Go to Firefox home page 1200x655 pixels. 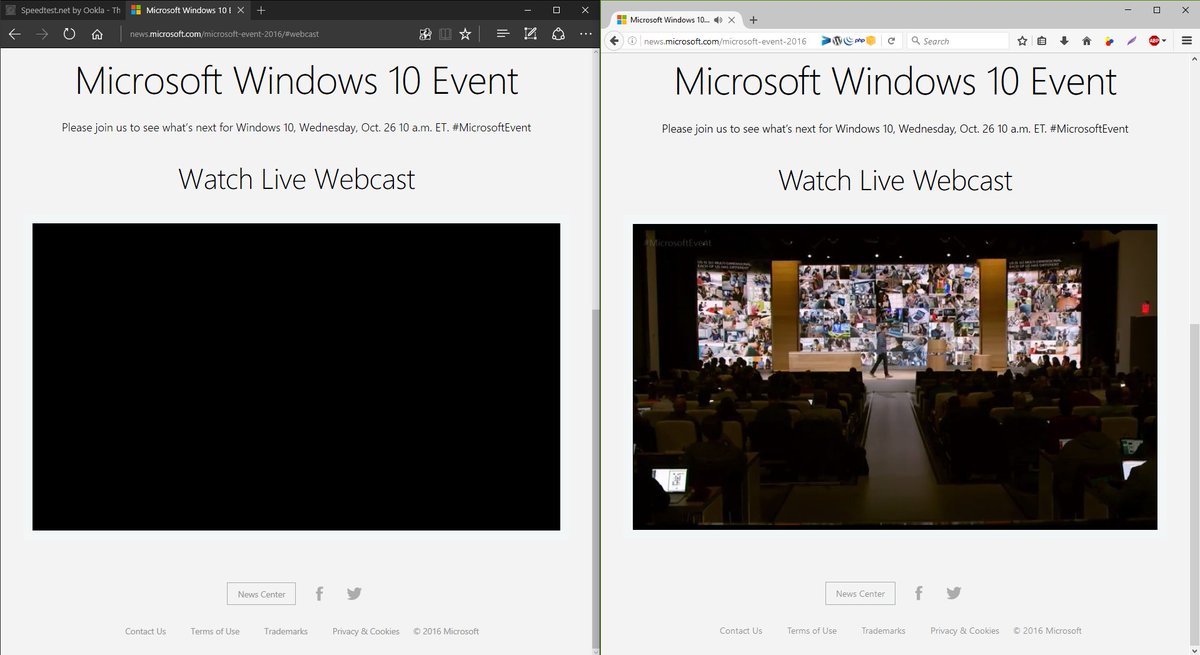(1086, 41)
